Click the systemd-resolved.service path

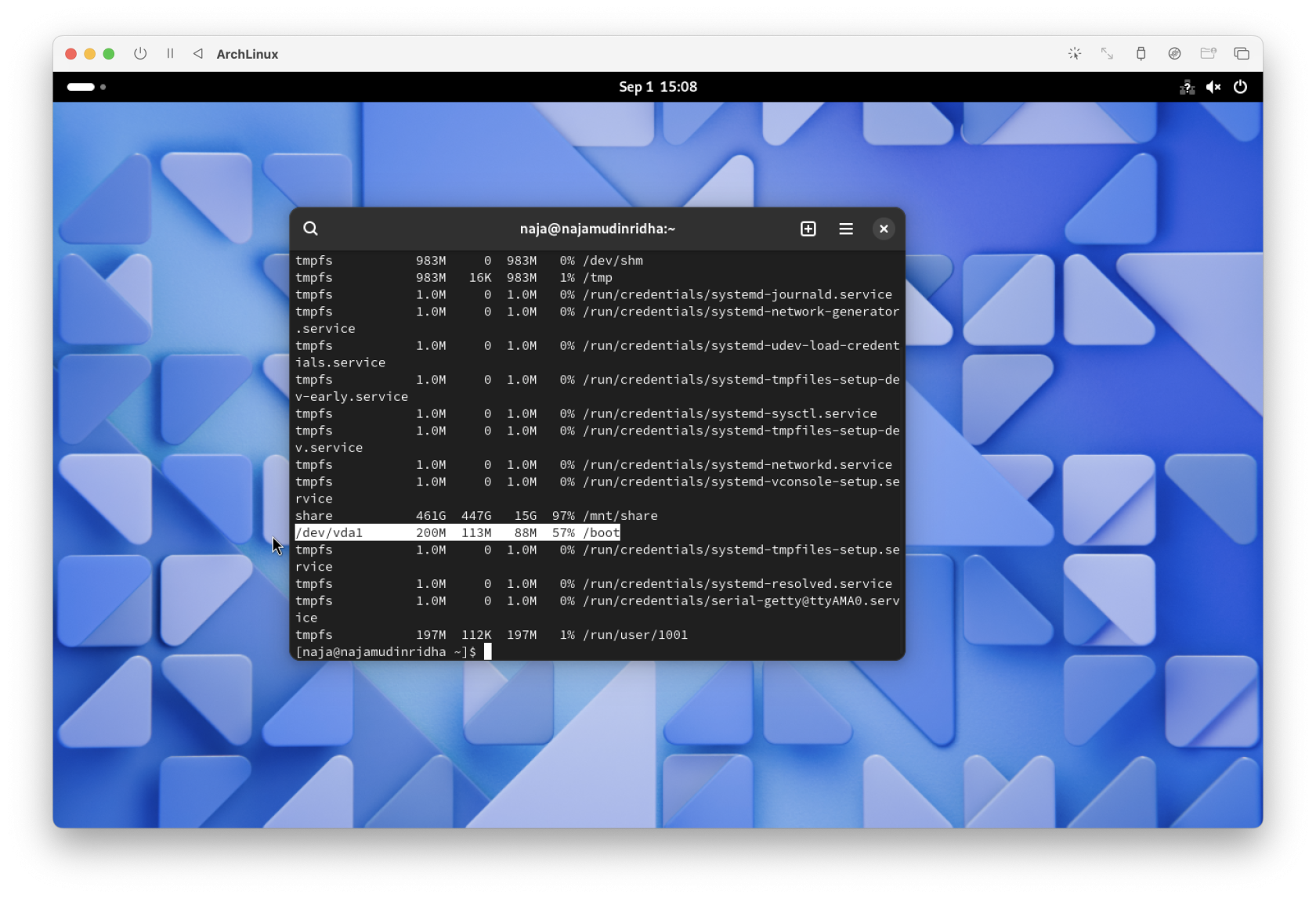point(737,583)
